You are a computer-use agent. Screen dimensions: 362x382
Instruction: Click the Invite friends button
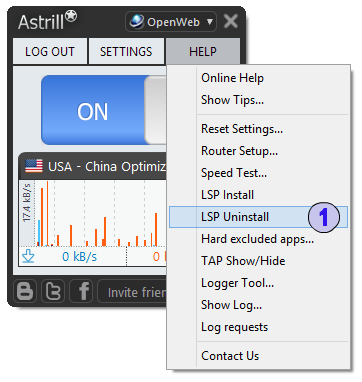coord(133,291)
